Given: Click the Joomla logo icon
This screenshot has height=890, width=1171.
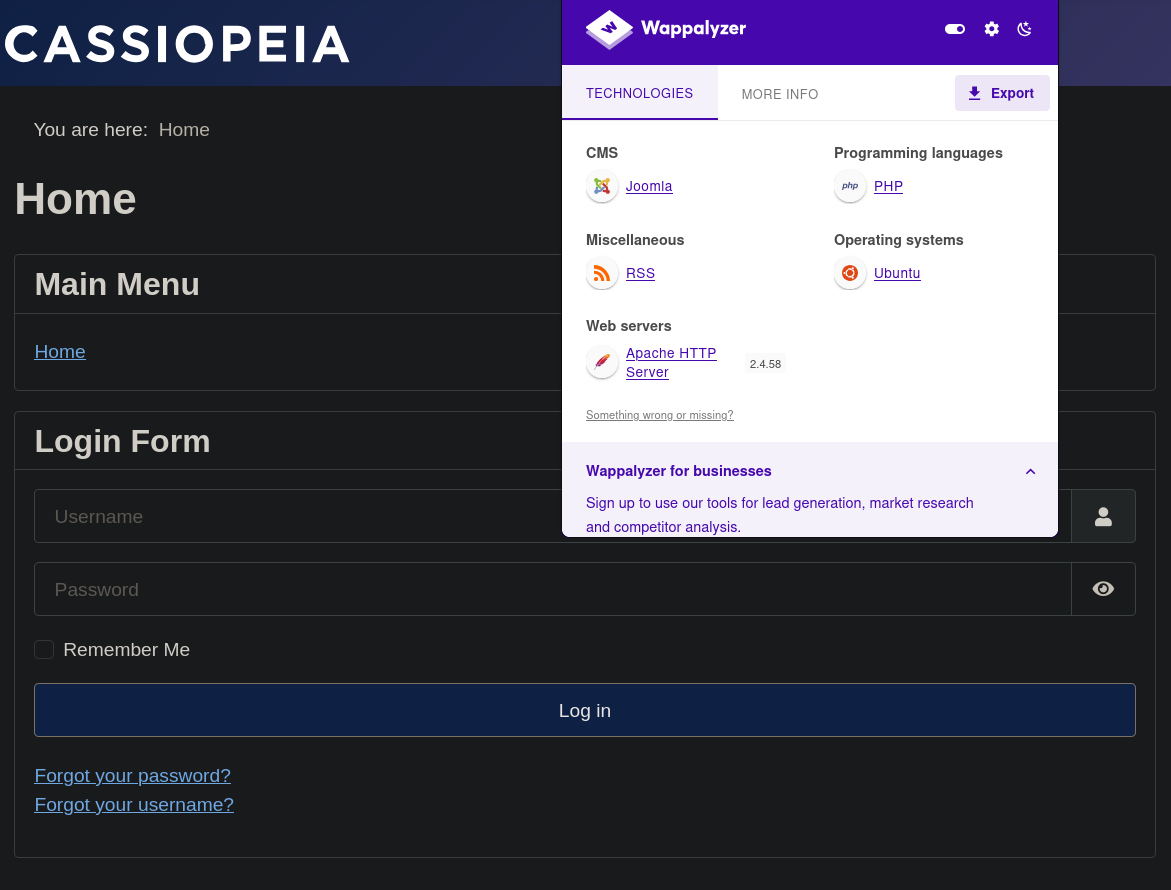Looking at the screenshot, I should [x=602, y=186].
